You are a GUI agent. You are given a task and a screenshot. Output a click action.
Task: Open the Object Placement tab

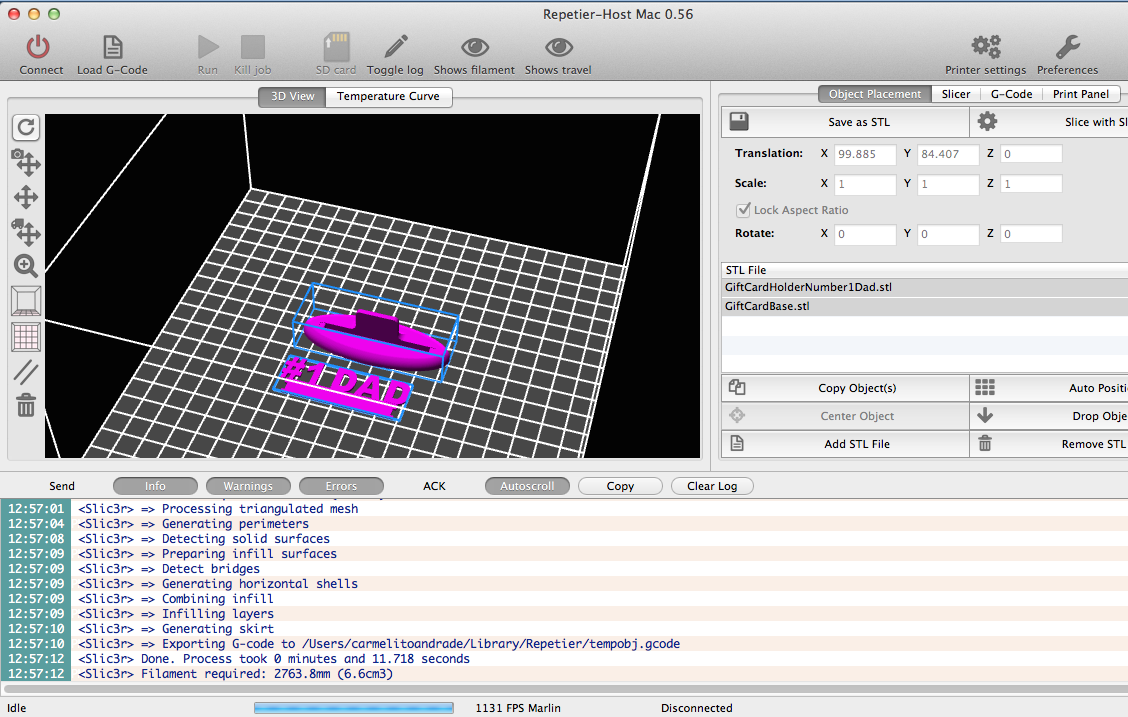click(874, 94)
